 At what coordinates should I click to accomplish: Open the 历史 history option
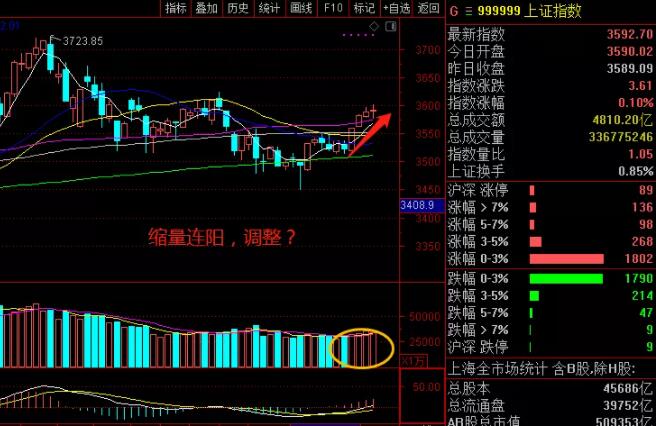pyautogui.click(x=238, y=8)
